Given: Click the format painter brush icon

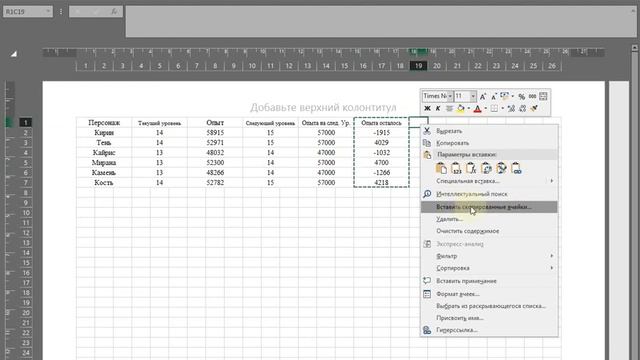Looking at the screenshot, I should tap(534, 109).
